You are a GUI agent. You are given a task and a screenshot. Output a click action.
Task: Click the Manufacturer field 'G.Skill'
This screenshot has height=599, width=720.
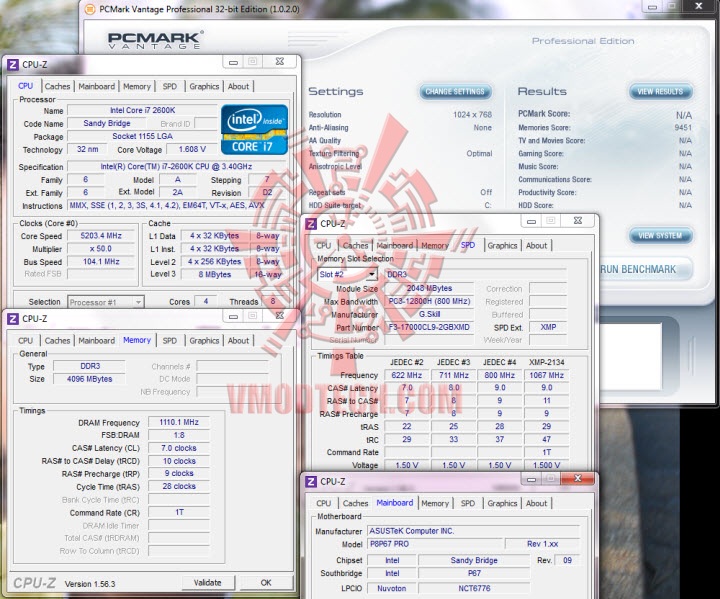point(429,314)
